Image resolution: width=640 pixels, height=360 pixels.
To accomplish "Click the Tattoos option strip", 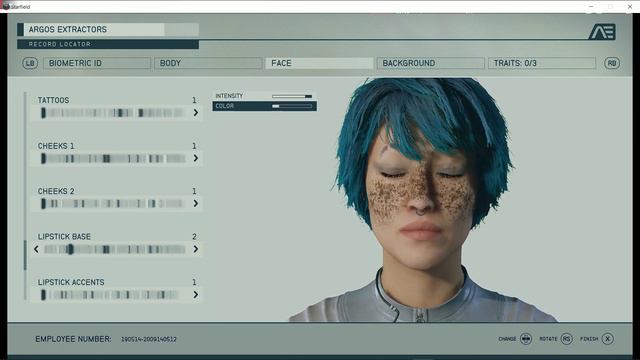I will pyautogui.click(x=113, y=113).
